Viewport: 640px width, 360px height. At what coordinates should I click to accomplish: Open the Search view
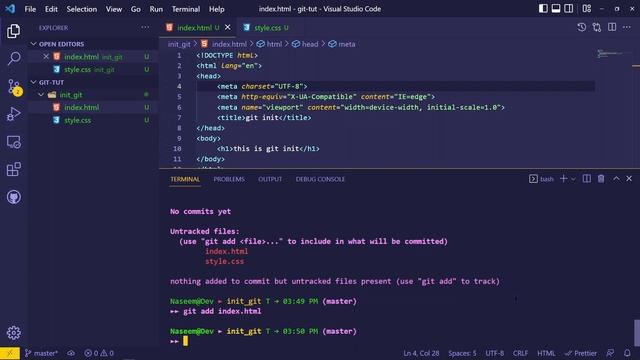(x=13, y=58)
